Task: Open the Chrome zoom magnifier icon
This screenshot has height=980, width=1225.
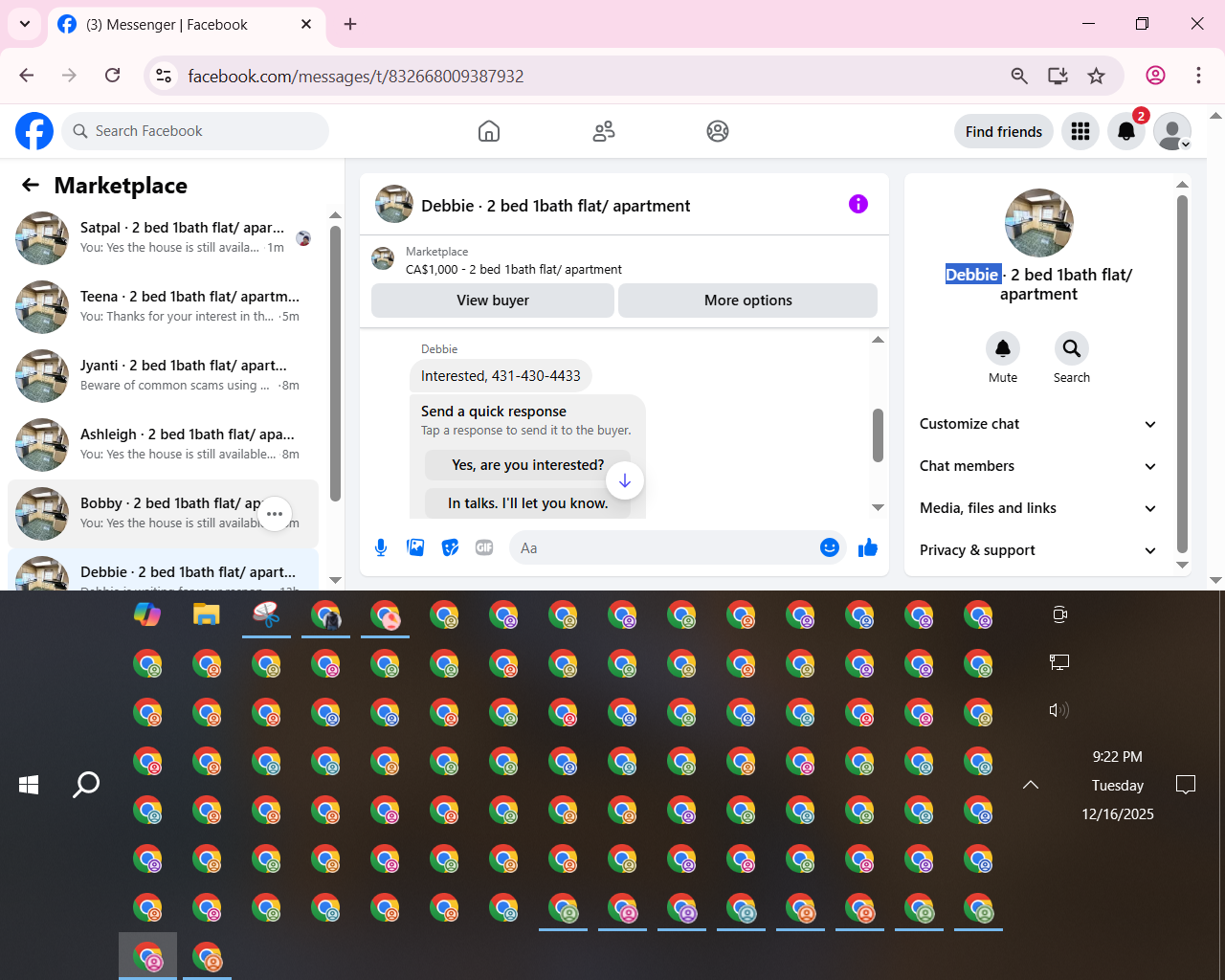Action: [1019, 76]
